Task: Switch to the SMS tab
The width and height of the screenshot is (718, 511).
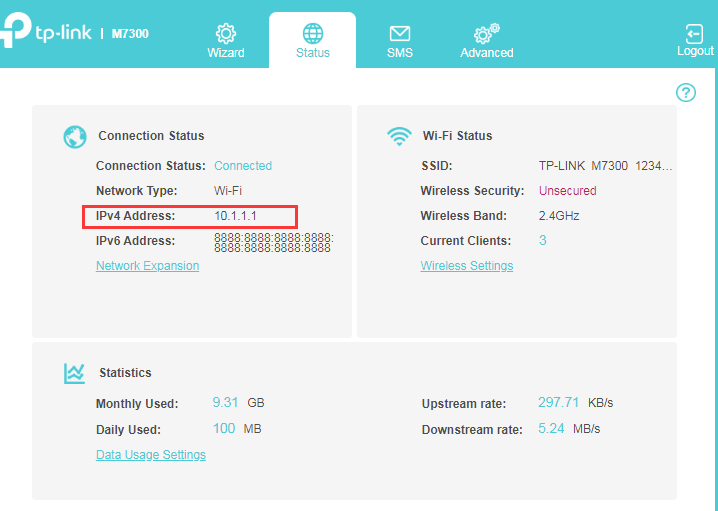Action: [400, 40]
